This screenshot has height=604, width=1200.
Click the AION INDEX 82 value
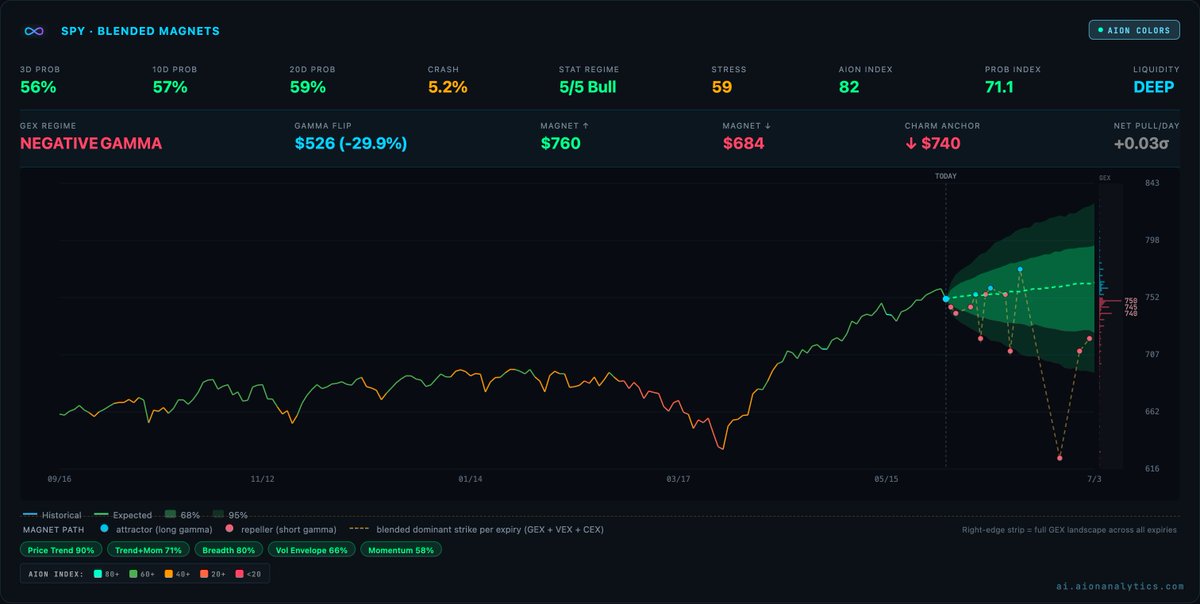click(848, 87)
